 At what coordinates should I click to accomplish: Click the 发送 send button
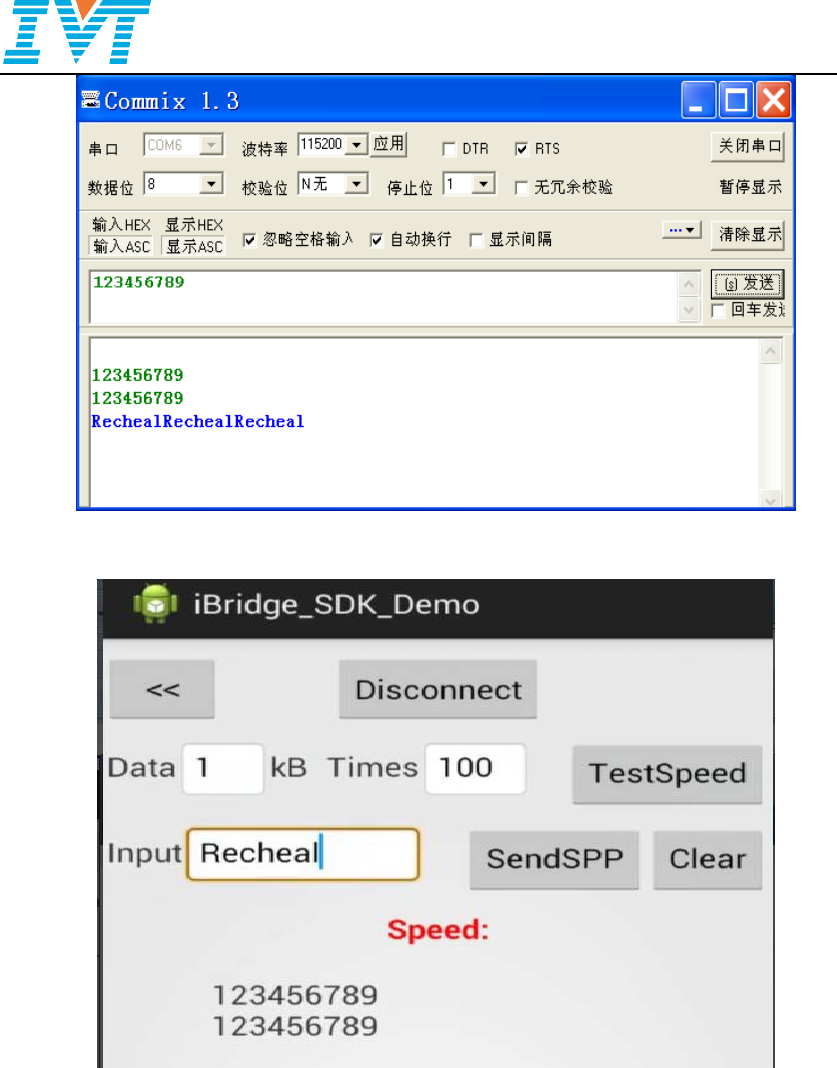[748, 284]
